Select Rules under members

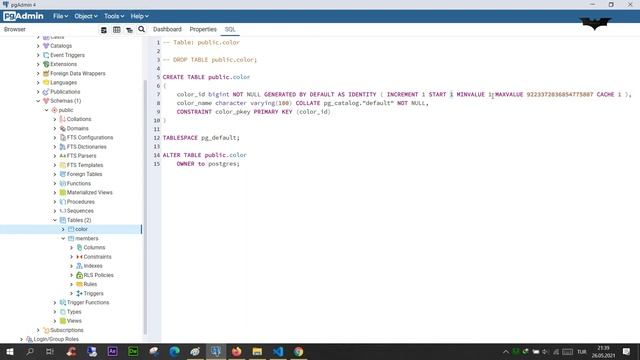[x=90, y=284]
